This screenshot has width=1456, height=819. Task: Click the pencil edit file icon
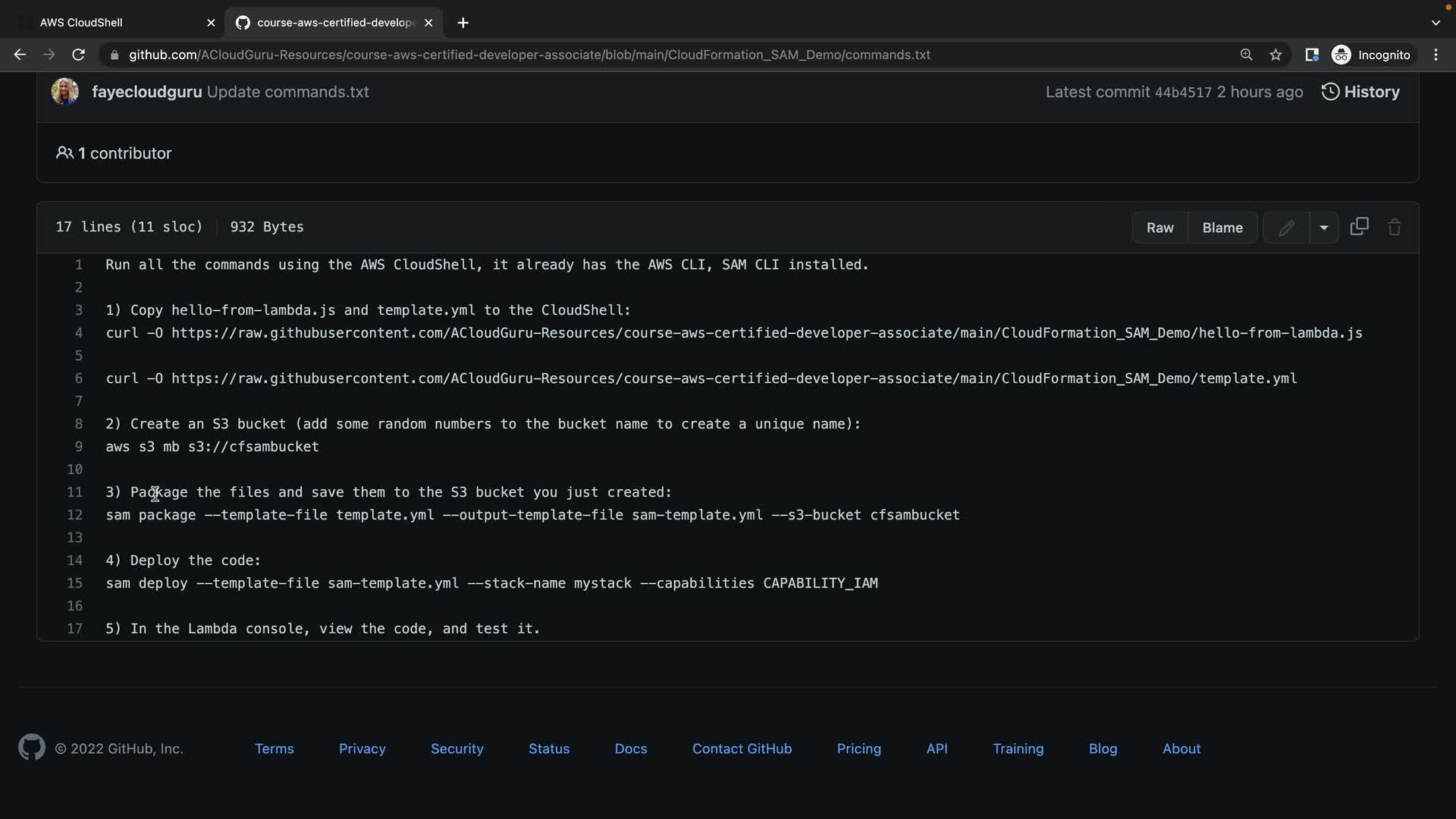1286,227
